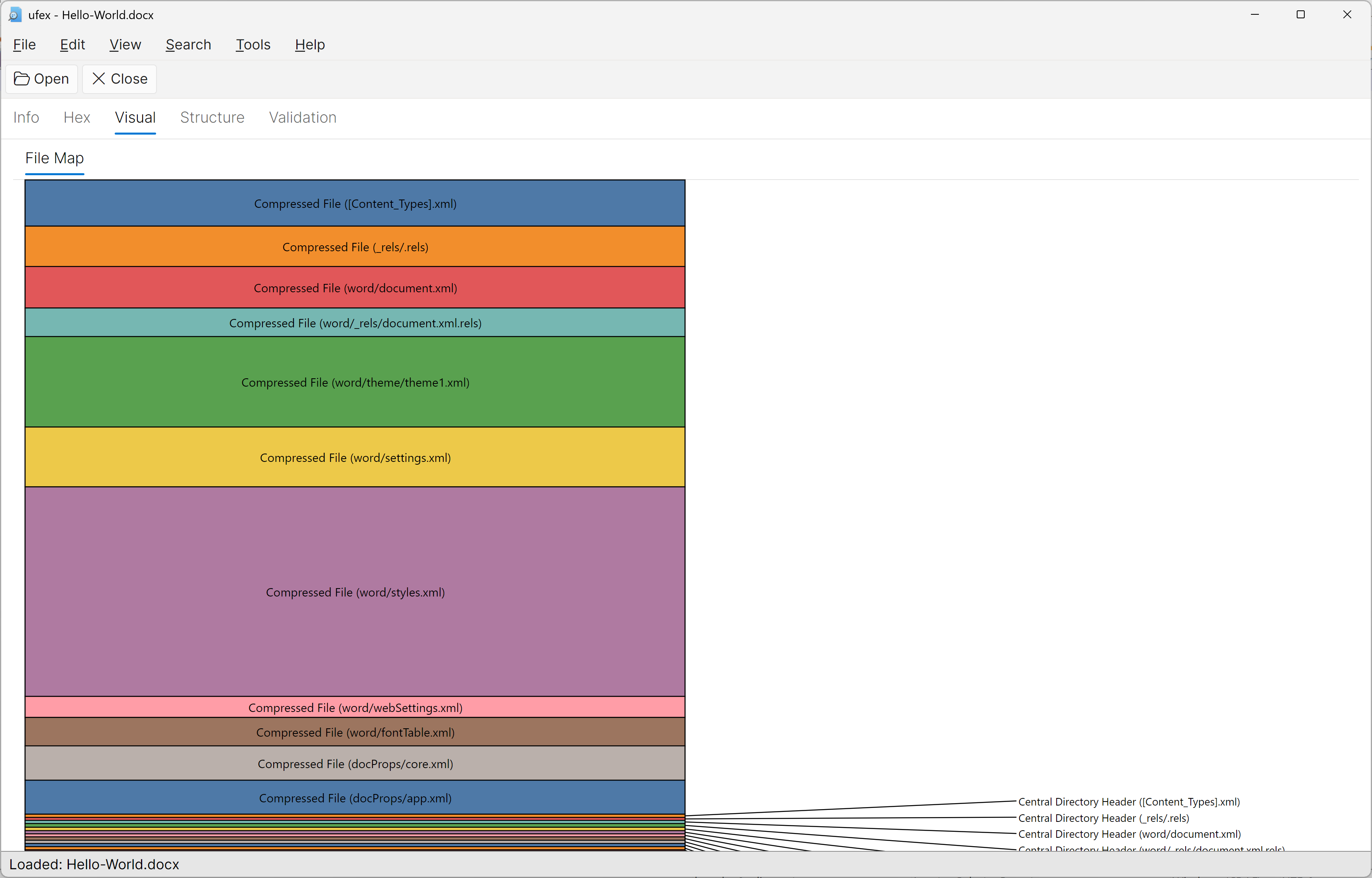Click the purple word/styles.xml block
The image size is (1372, 878).
click(x=355, y=592)
